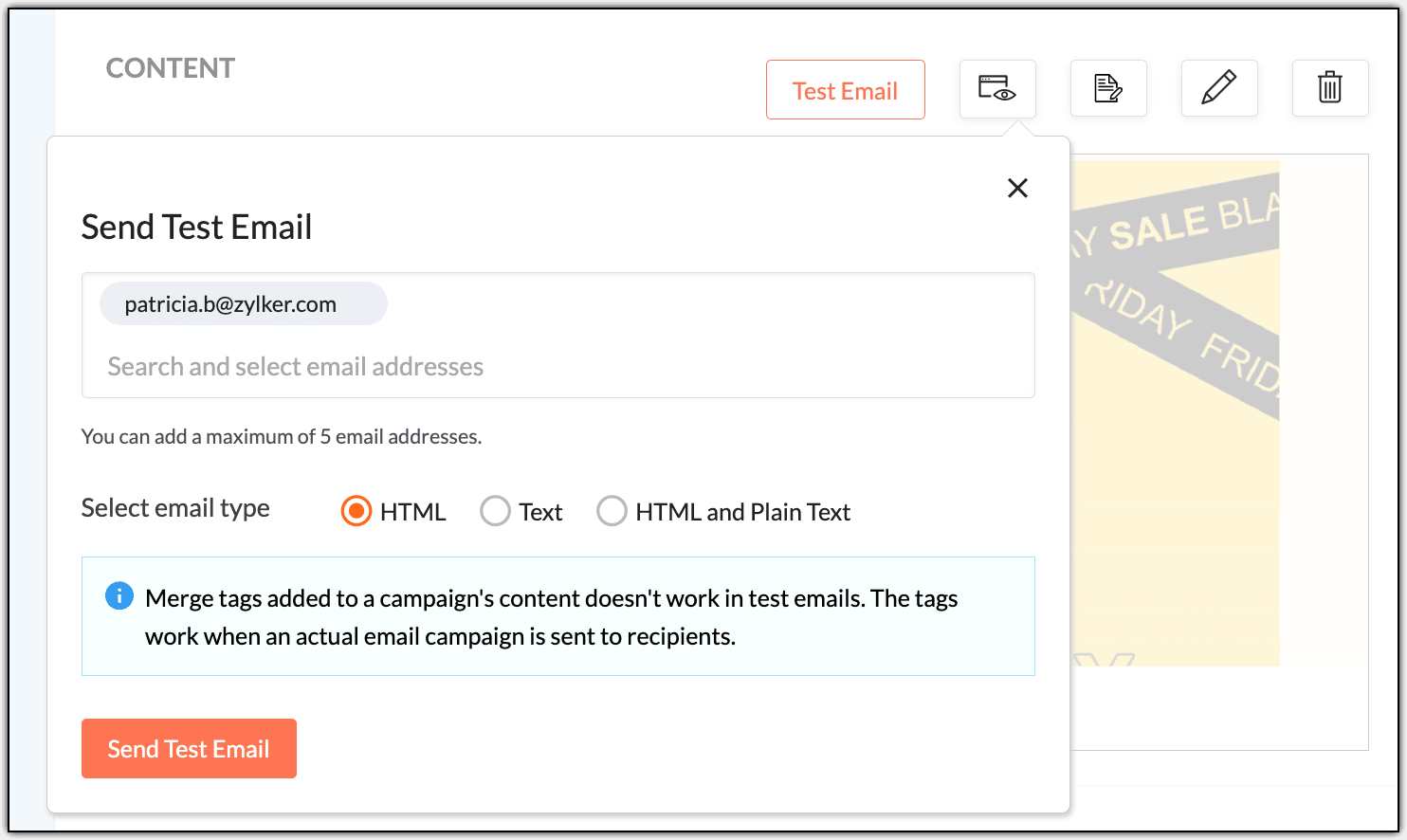This screenshot has height=840, width=1407.
Task: Dismiss the dialog with the X icon
Action: coord(1017,188)
